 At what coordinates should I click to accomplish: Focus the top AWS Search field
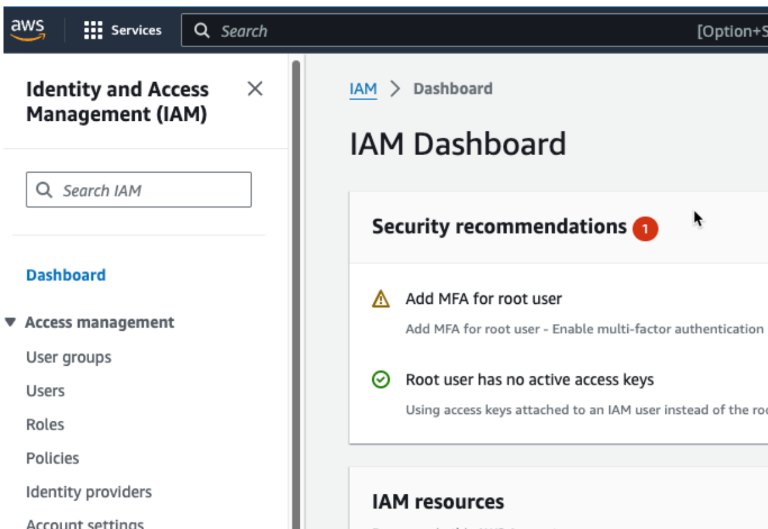474,30
